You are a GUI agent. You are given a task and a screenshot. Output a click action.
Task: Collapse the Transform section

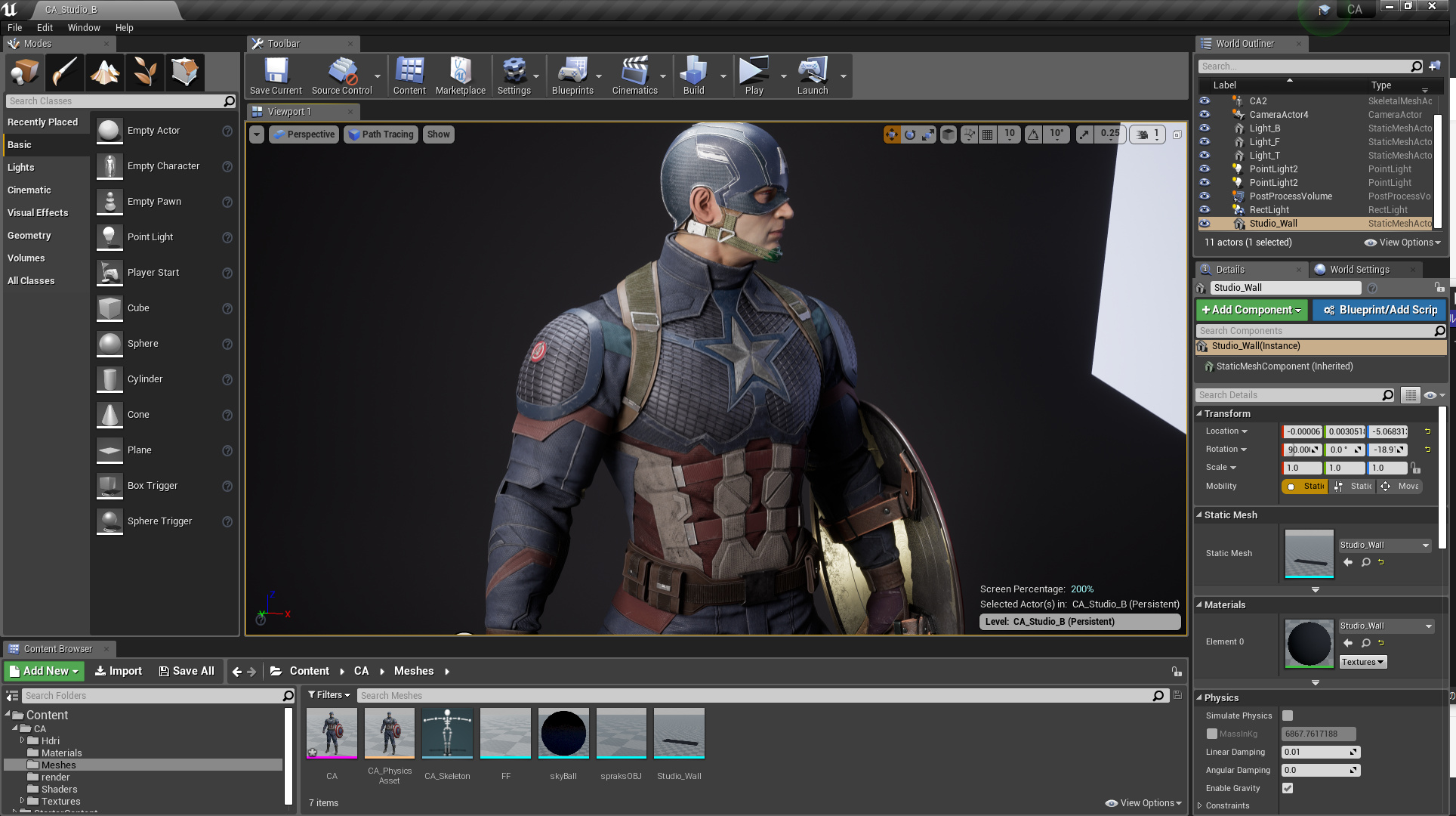coord(1199,413)
